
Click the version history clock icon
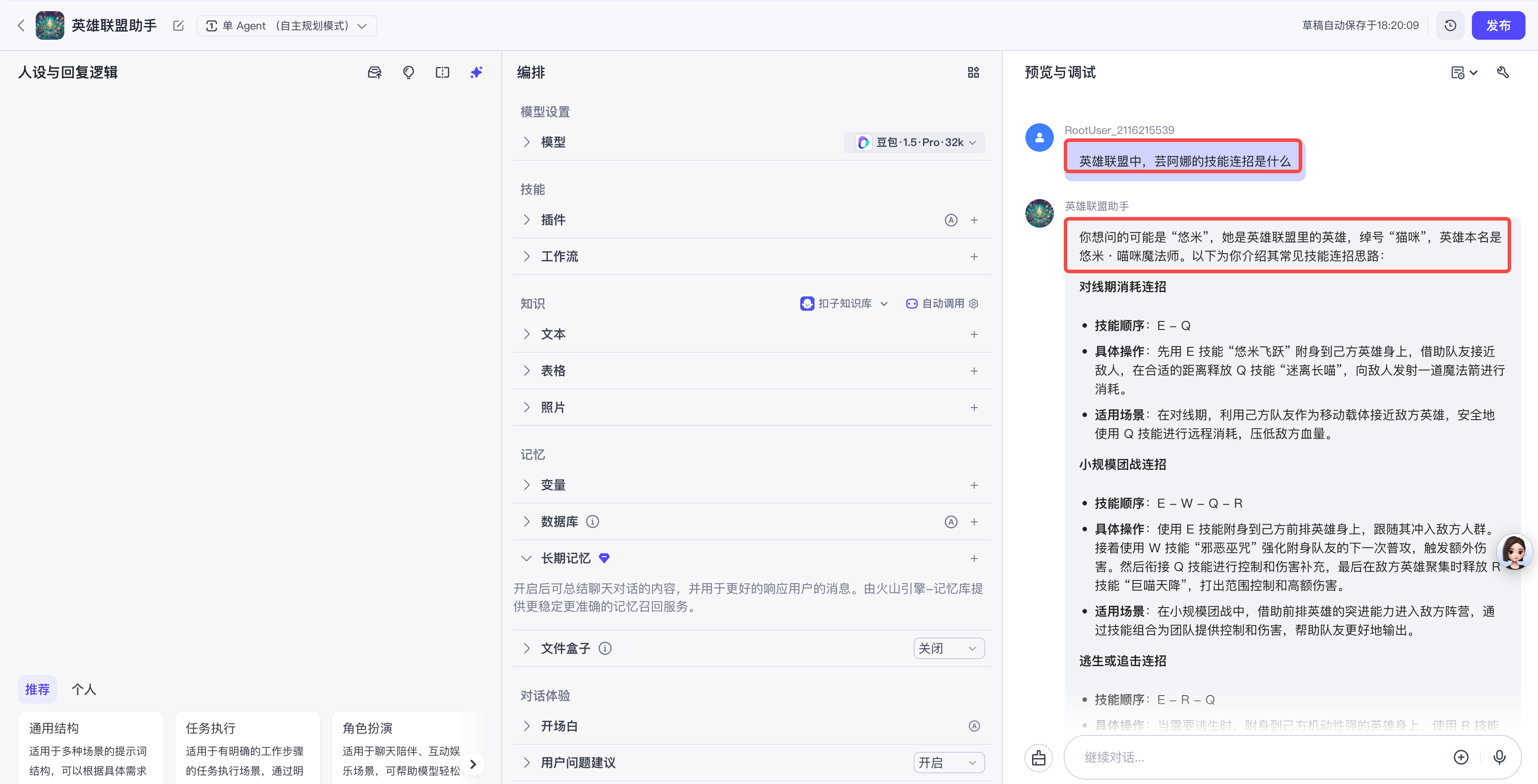click(1450, 25)
